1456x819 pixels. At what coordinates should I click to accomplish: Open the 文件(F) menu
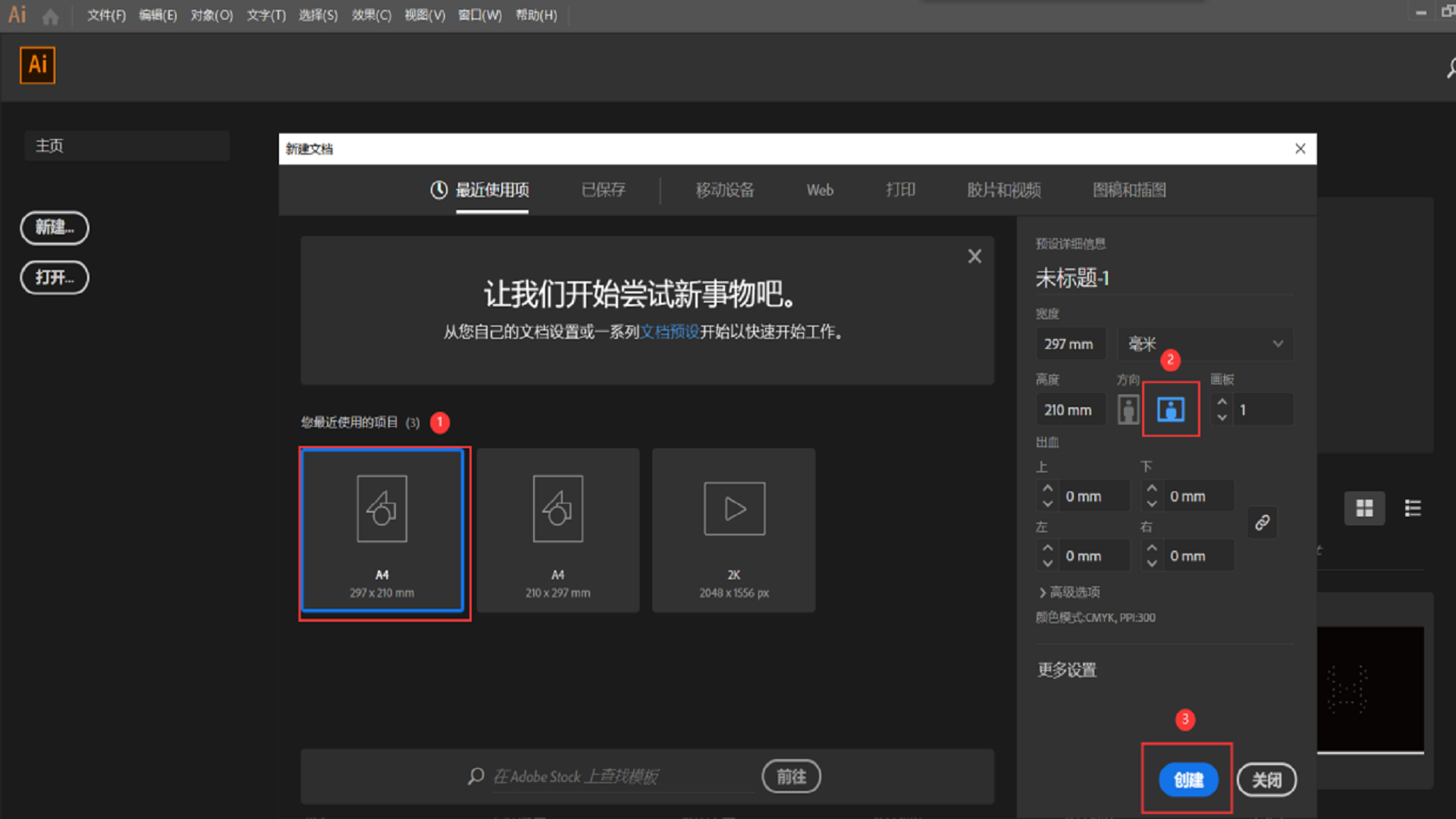pyautogui.click(x=106, y=16)
